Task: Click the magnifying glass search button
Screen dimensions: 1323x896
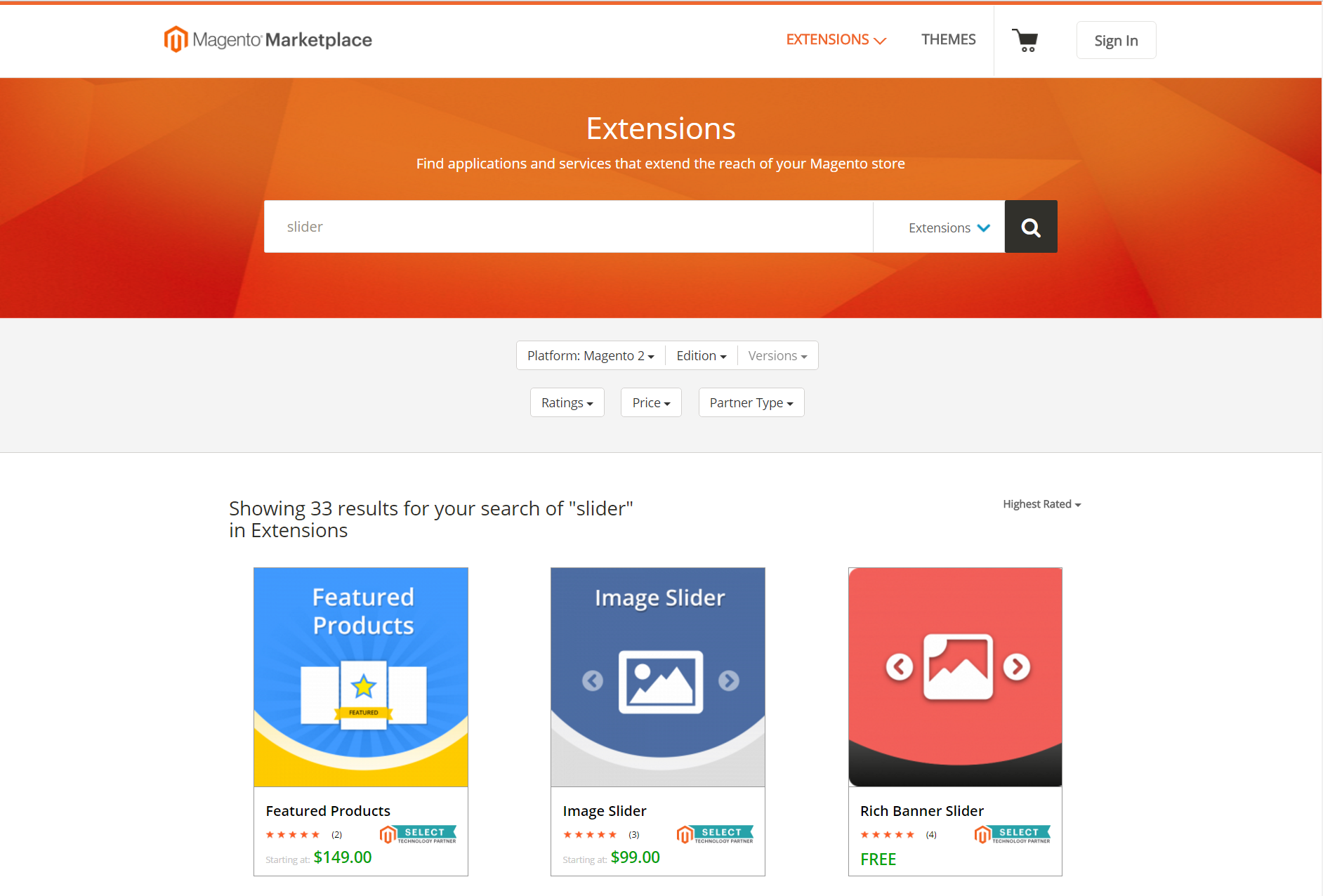Action: pos(1031,227)
